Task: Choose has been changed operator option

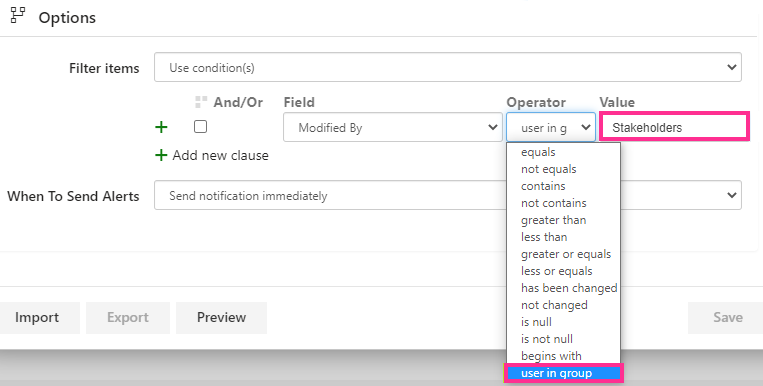Action: click(x=563, y=288)
